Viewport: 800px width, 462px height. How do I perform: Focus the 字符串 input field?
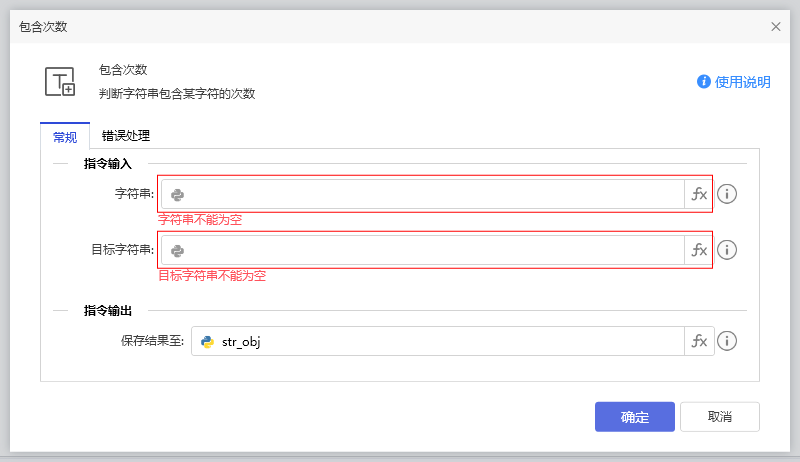[x=430, y=194]
